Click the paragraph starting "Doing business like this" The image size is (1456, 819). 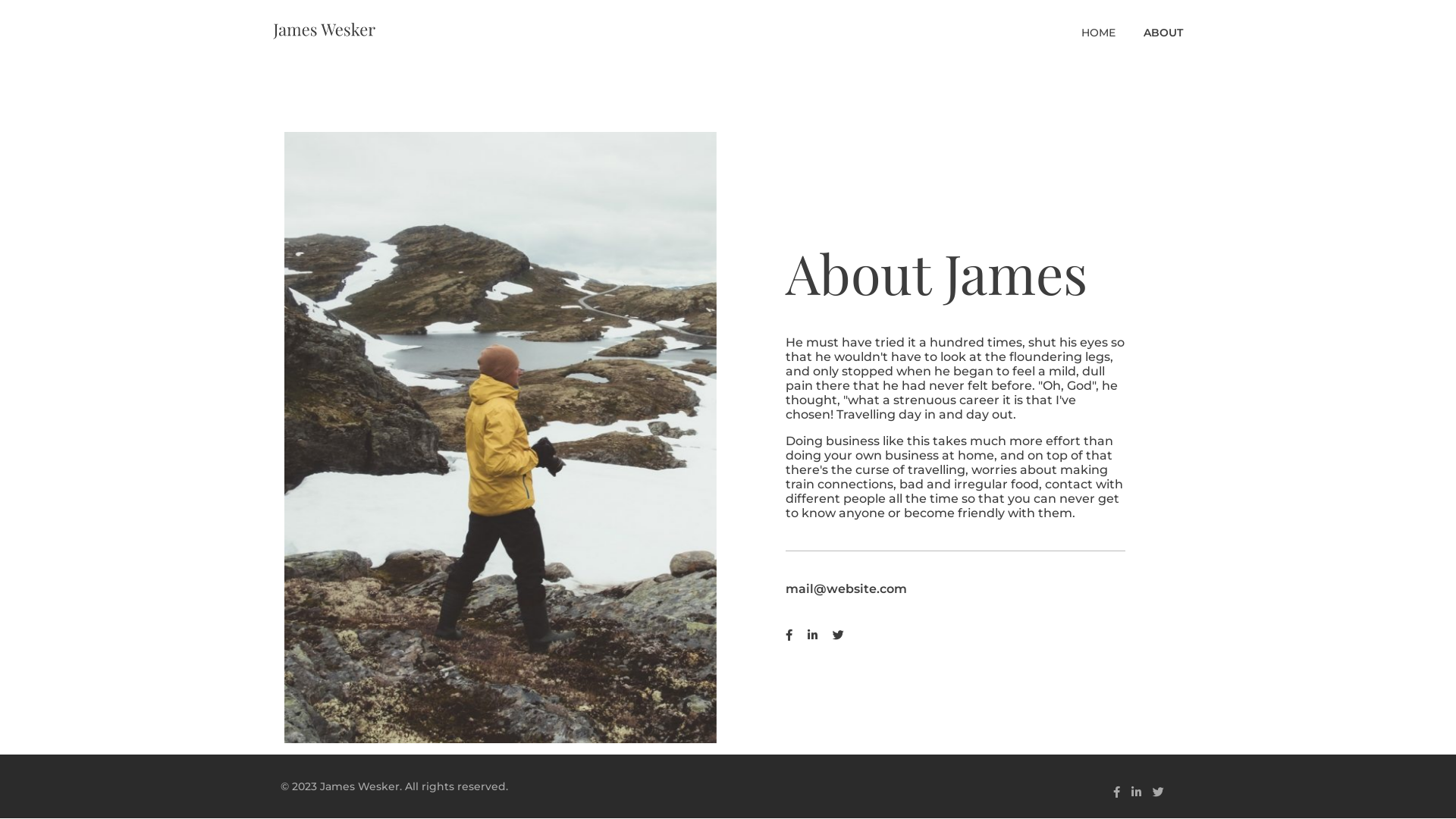pyautogui.click(x=954, y=477)
